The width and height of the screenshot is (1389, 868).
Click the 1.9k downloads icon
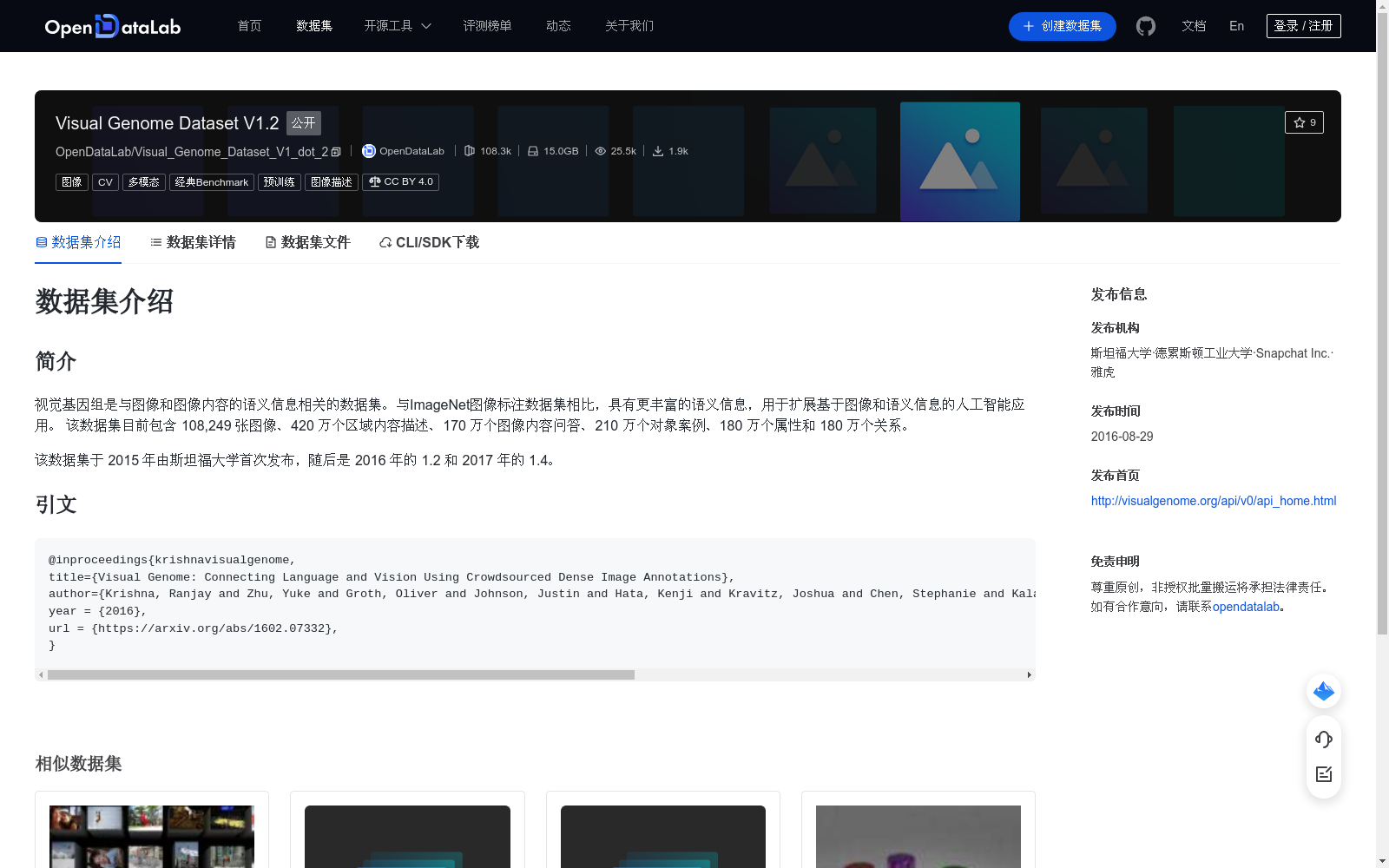pos(658,151)
